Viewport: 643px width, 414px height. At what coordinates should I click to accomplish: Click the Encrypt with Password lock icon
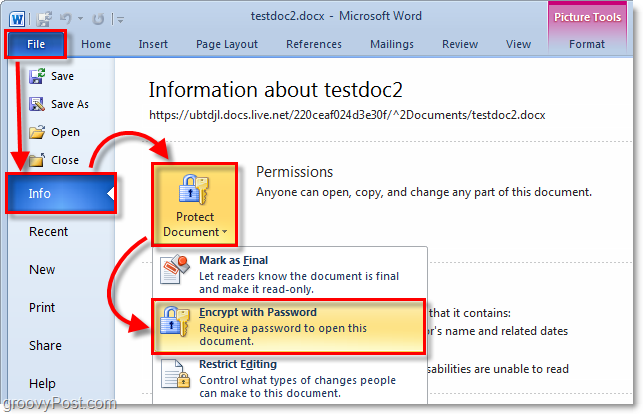click(175, 321)
